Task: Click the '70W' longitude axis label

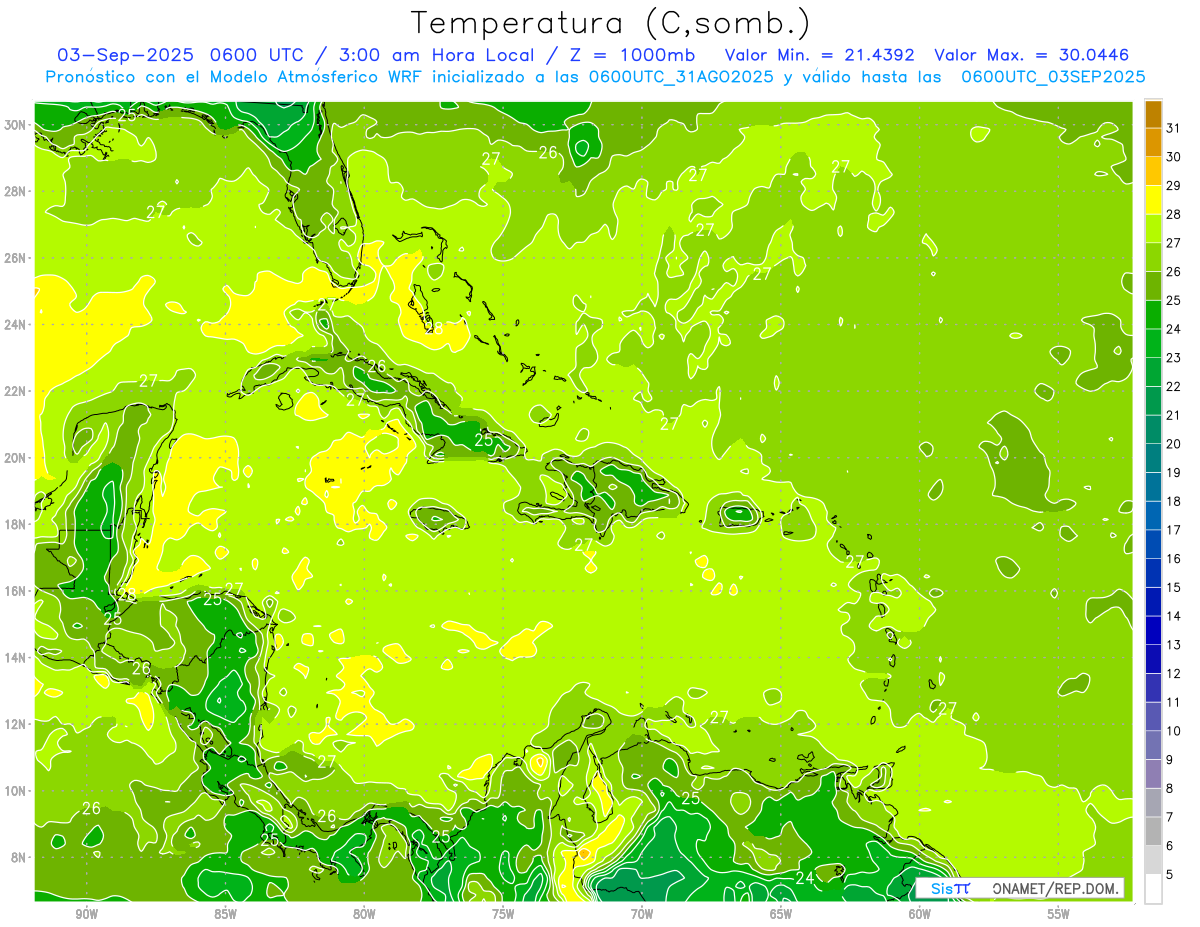Action: (642, 914)
